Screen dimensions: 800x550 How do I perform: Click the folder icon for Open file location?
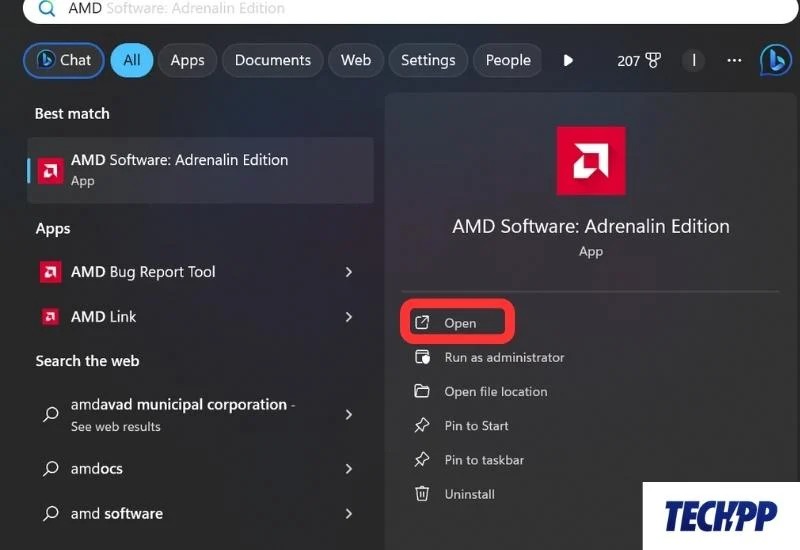423,391
